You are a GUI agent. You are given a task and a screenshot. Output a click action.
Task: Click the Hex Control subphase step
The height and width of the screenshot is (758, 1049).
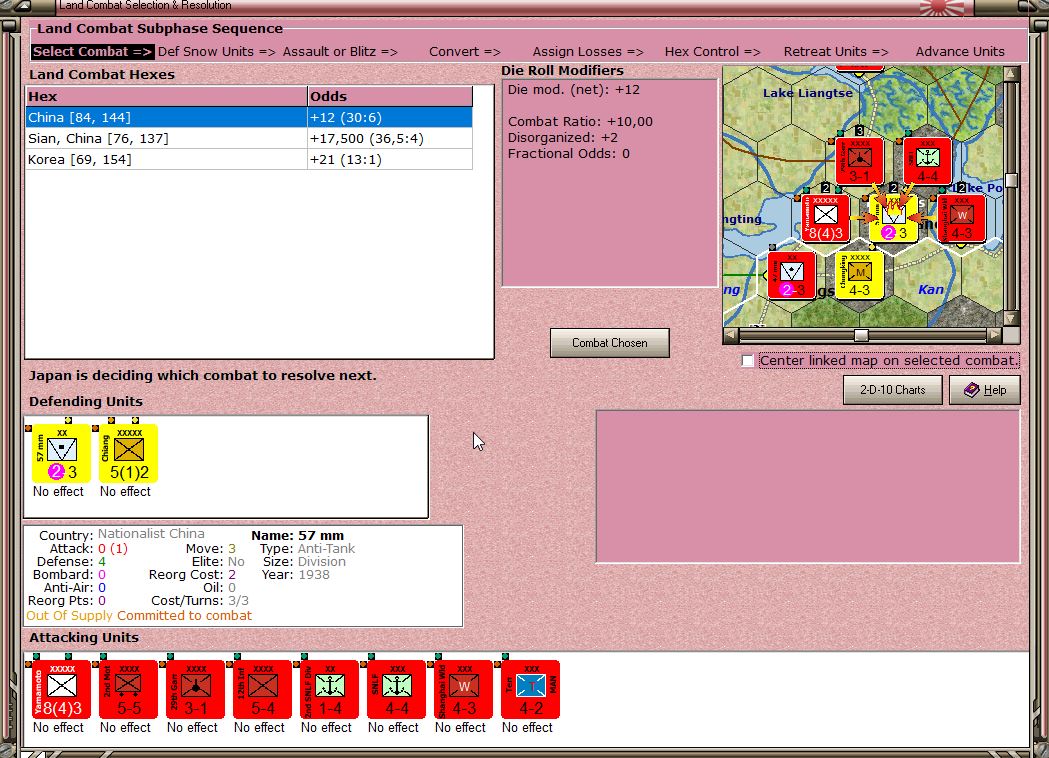point(712,52)
